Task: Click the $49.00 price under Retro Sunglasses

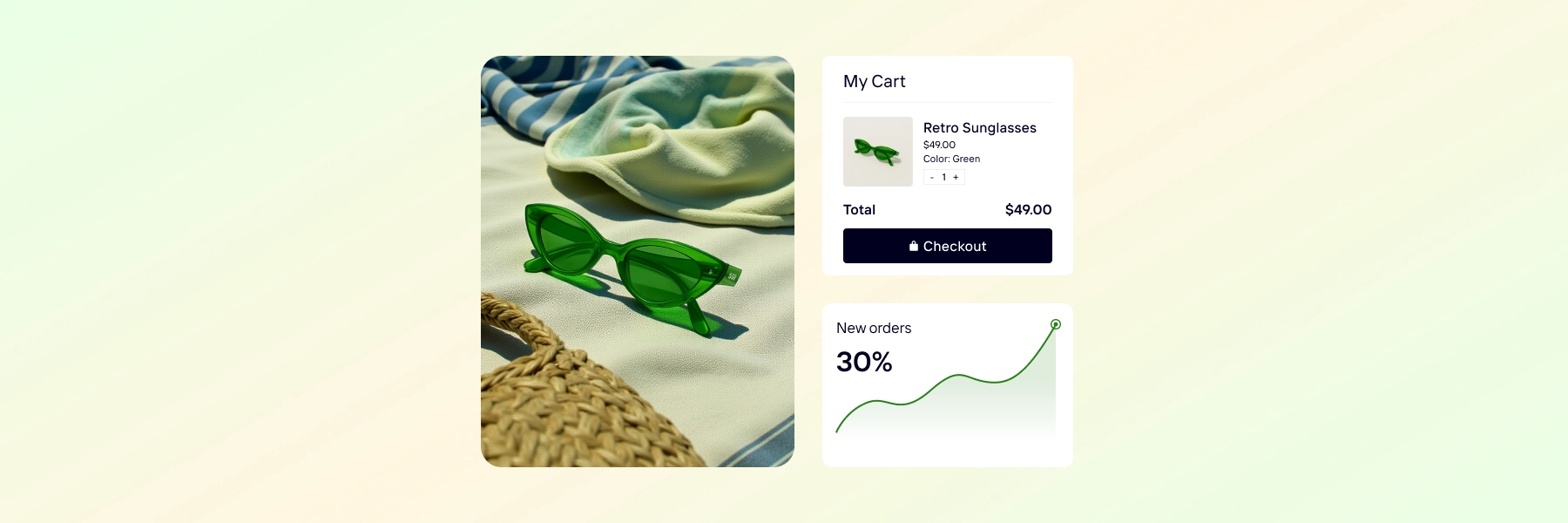Action: click(x=939, y=145)
